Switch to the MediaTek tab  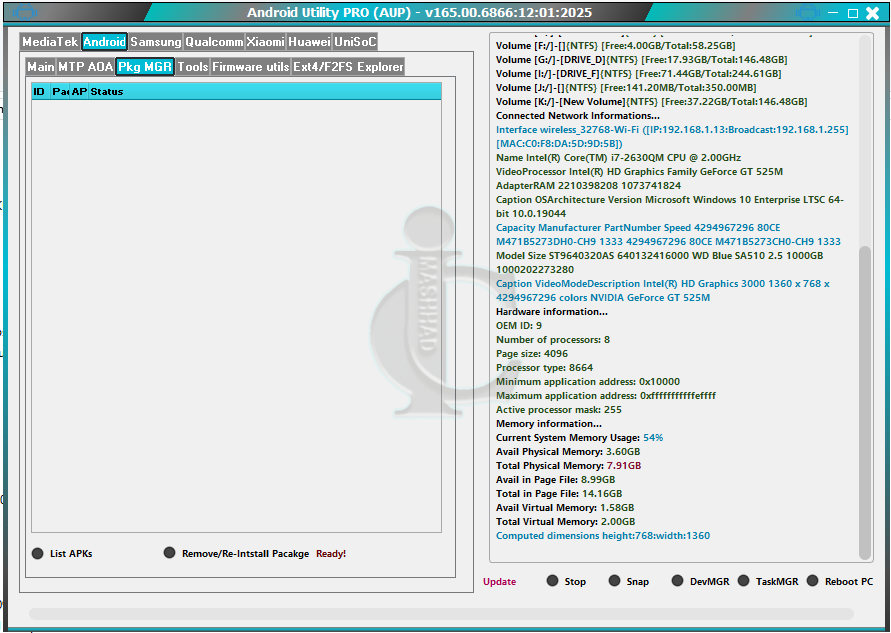pyautogui.click(x=49, y=42)
